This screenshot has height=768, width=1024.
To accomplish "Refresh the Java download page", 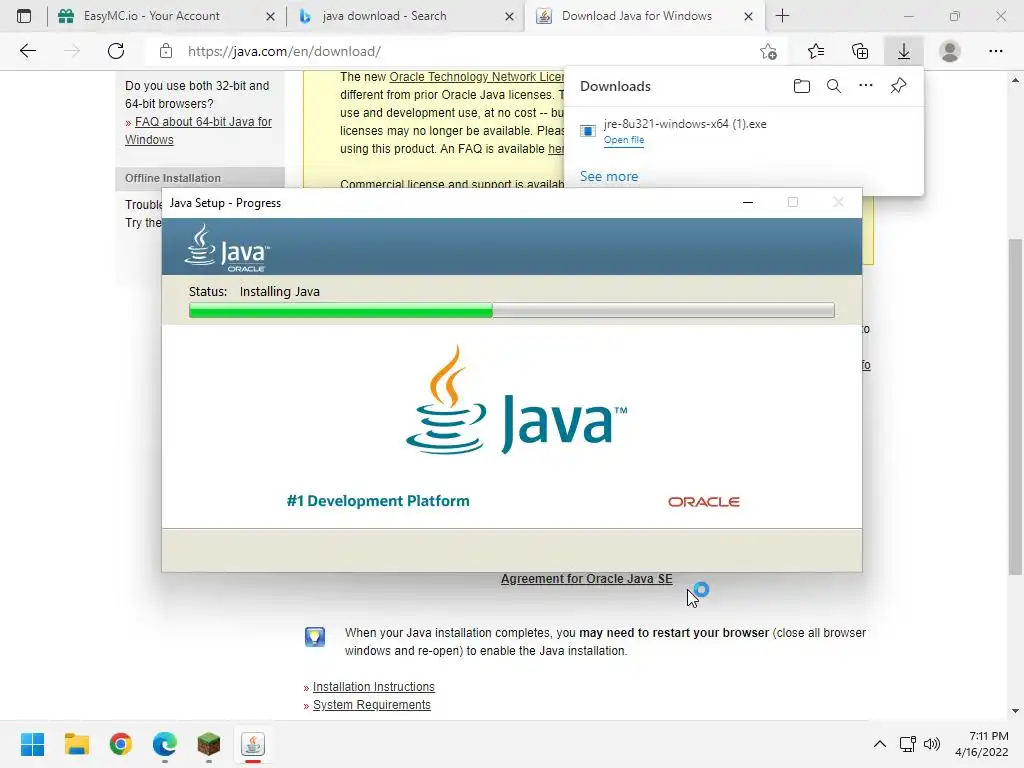I will tap(116, 51).
